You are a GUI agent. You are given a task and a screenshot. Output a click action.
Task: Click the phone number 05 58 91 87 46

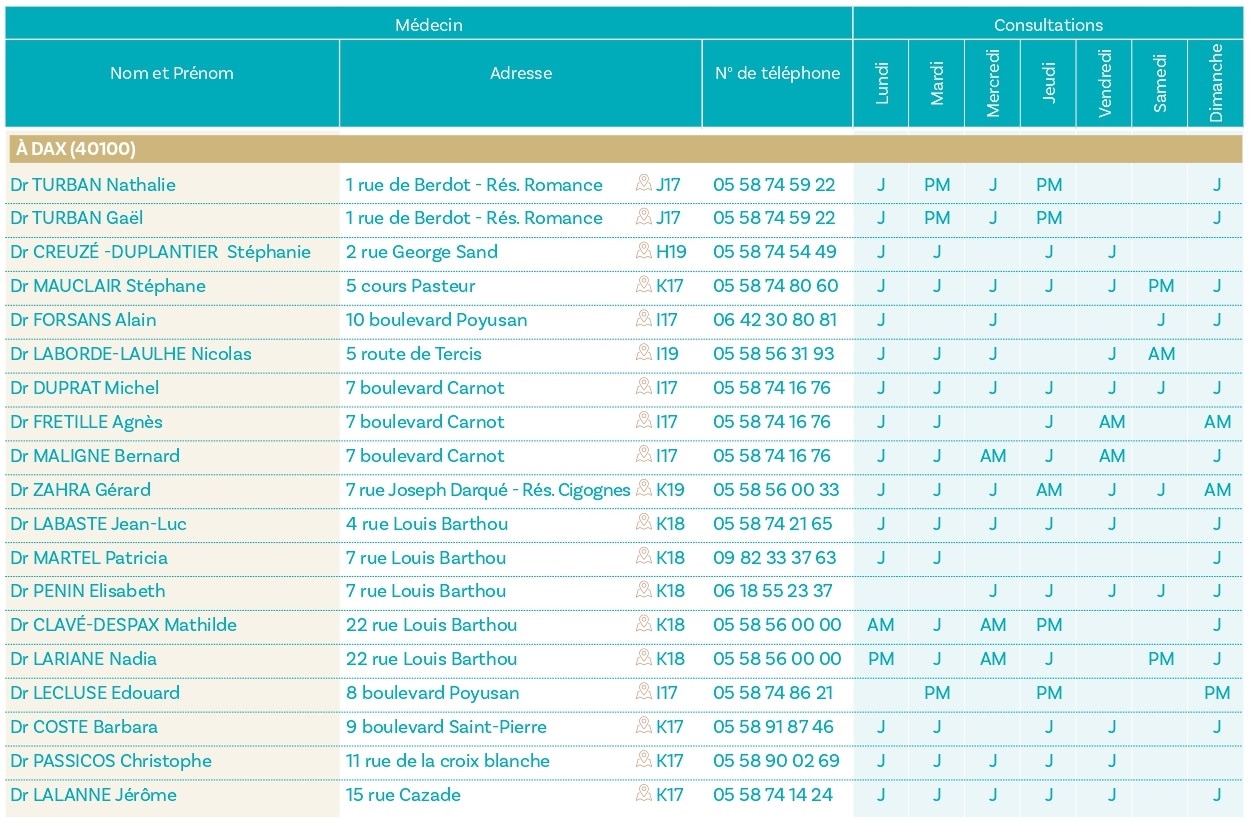click(x=773, y=726)
